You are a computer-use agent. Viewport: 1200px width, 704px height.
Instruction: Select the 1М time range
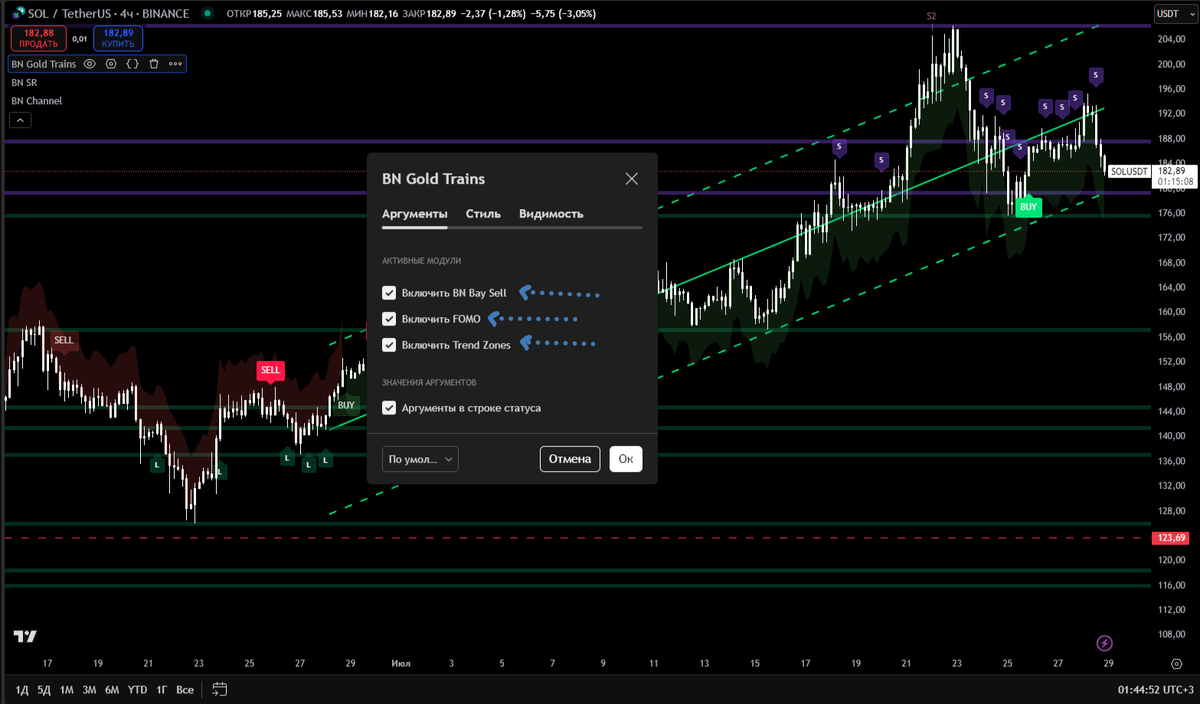click(66, 689)
